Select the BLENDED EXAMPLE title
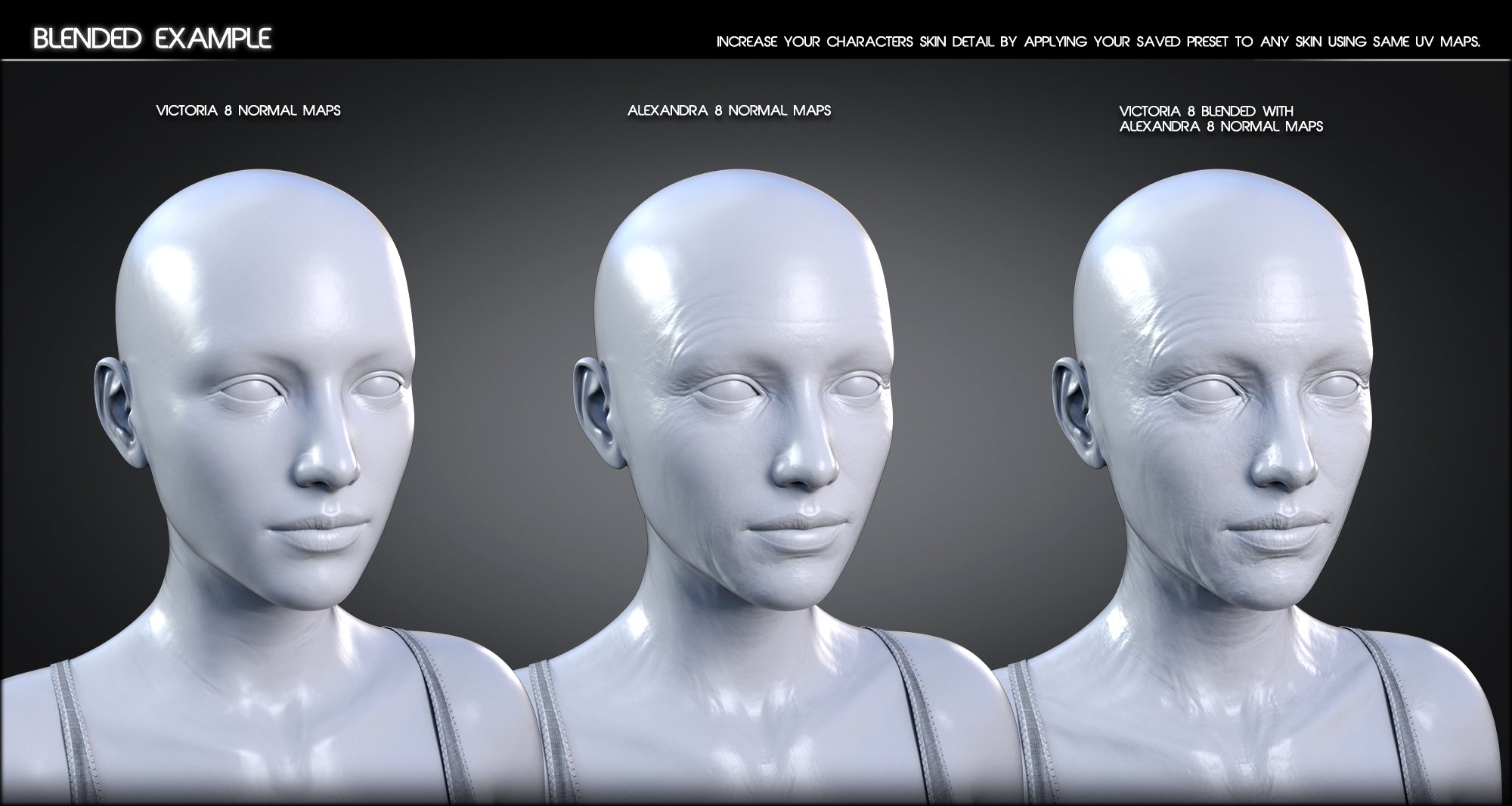This screenshot has height=806, width=1512. [151, 34]
